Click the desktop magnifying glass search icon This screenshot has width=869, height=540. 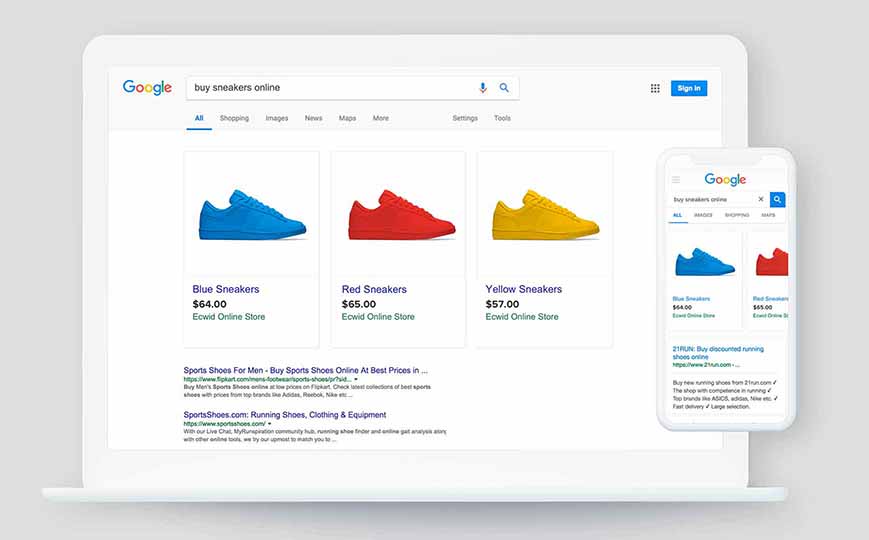tap(504, 88)
